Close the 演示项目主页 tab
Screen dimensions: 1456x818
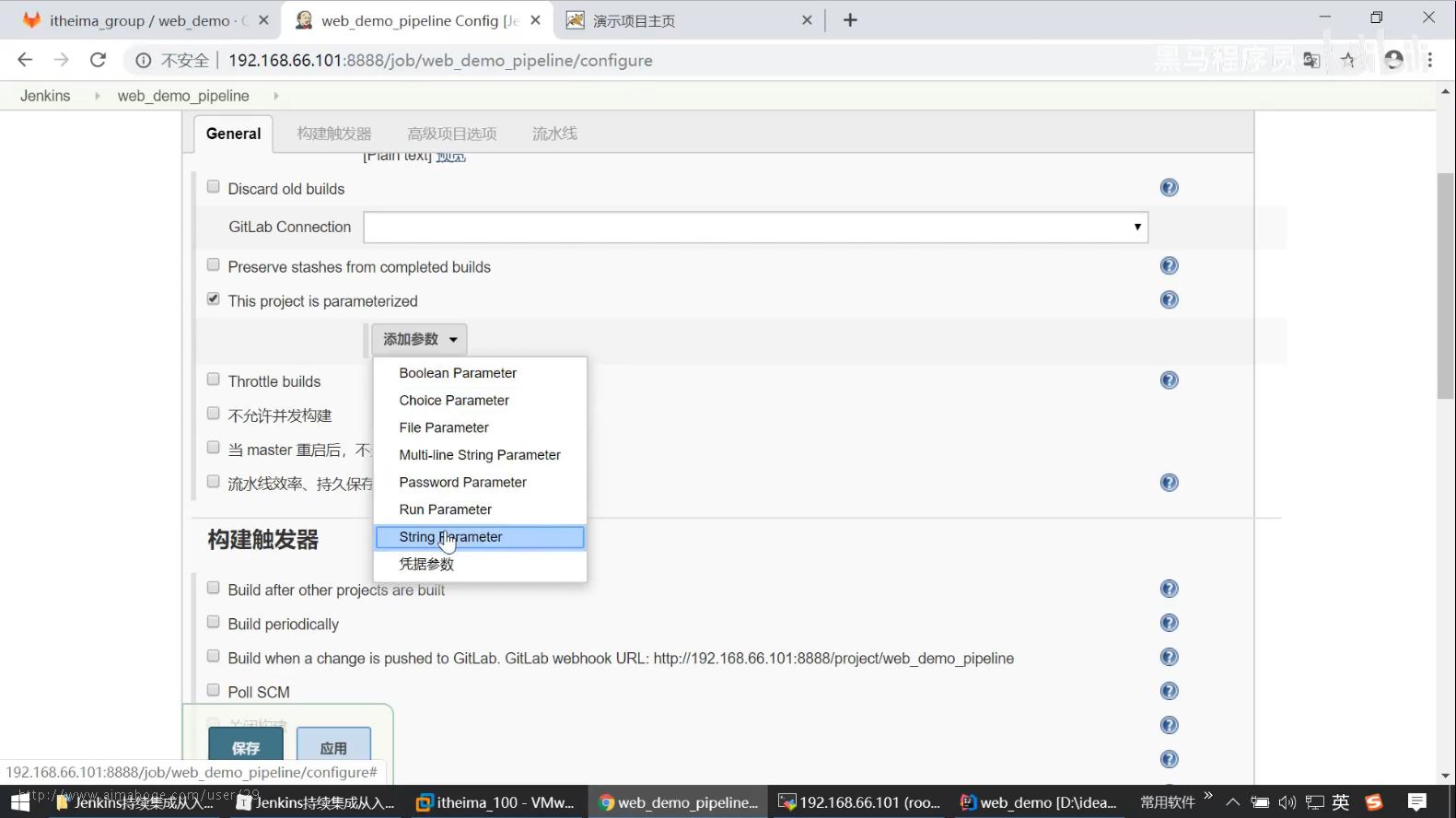tap(807, 20)
